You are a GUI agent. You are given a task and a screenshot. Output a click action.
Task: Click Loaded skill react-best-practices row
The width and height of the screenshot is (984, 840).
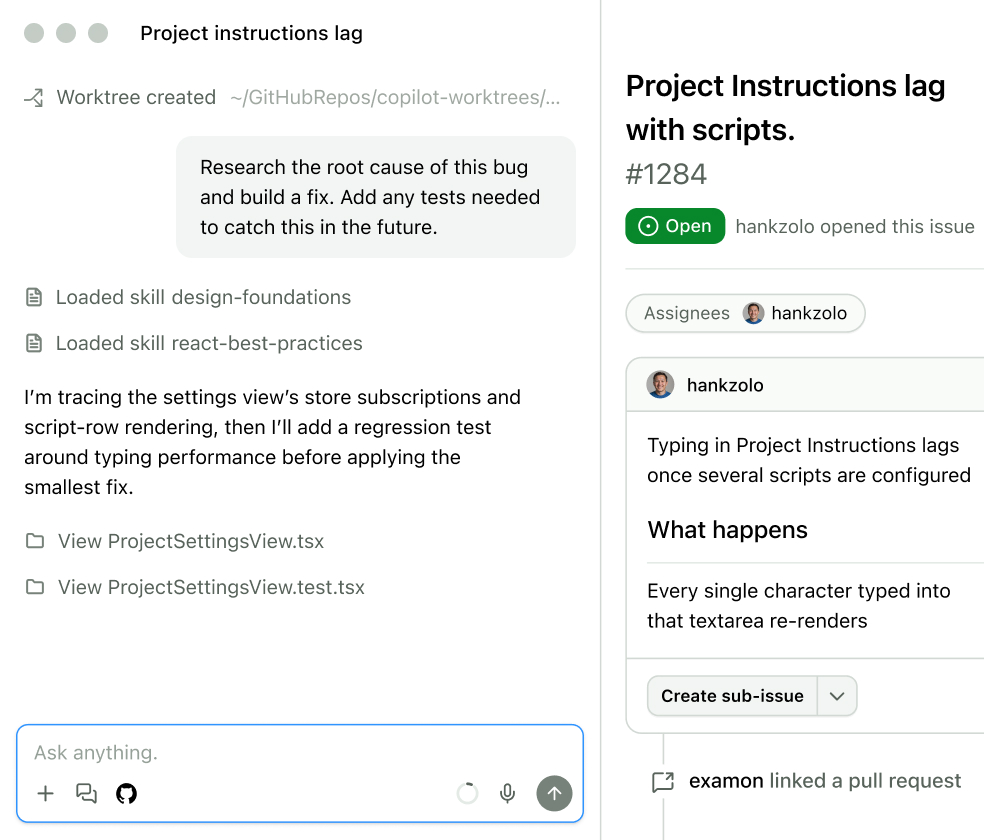point(193,343)
